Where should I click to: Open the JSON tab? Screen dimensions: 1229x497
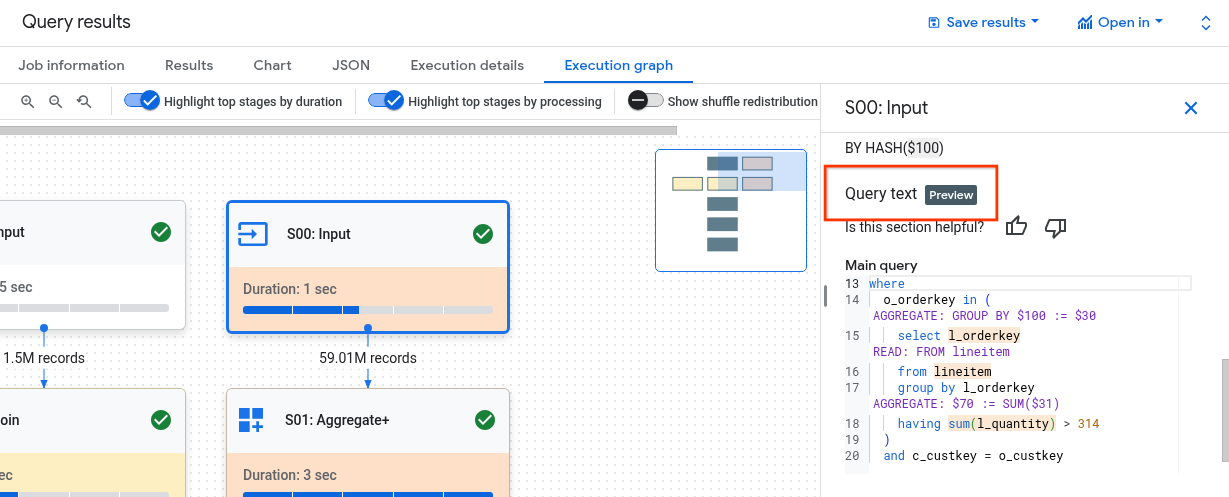(x=351, y=65)
